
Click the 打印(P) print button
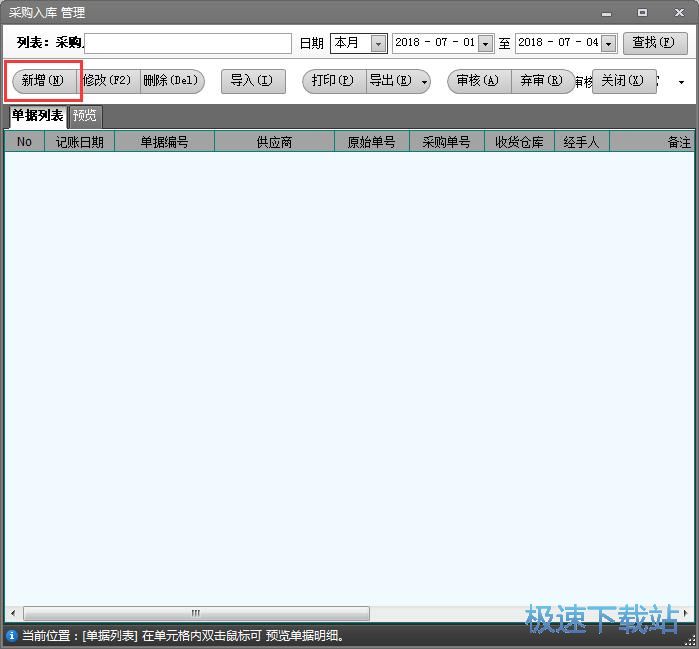pyautogui.click(x=334, y=81)
